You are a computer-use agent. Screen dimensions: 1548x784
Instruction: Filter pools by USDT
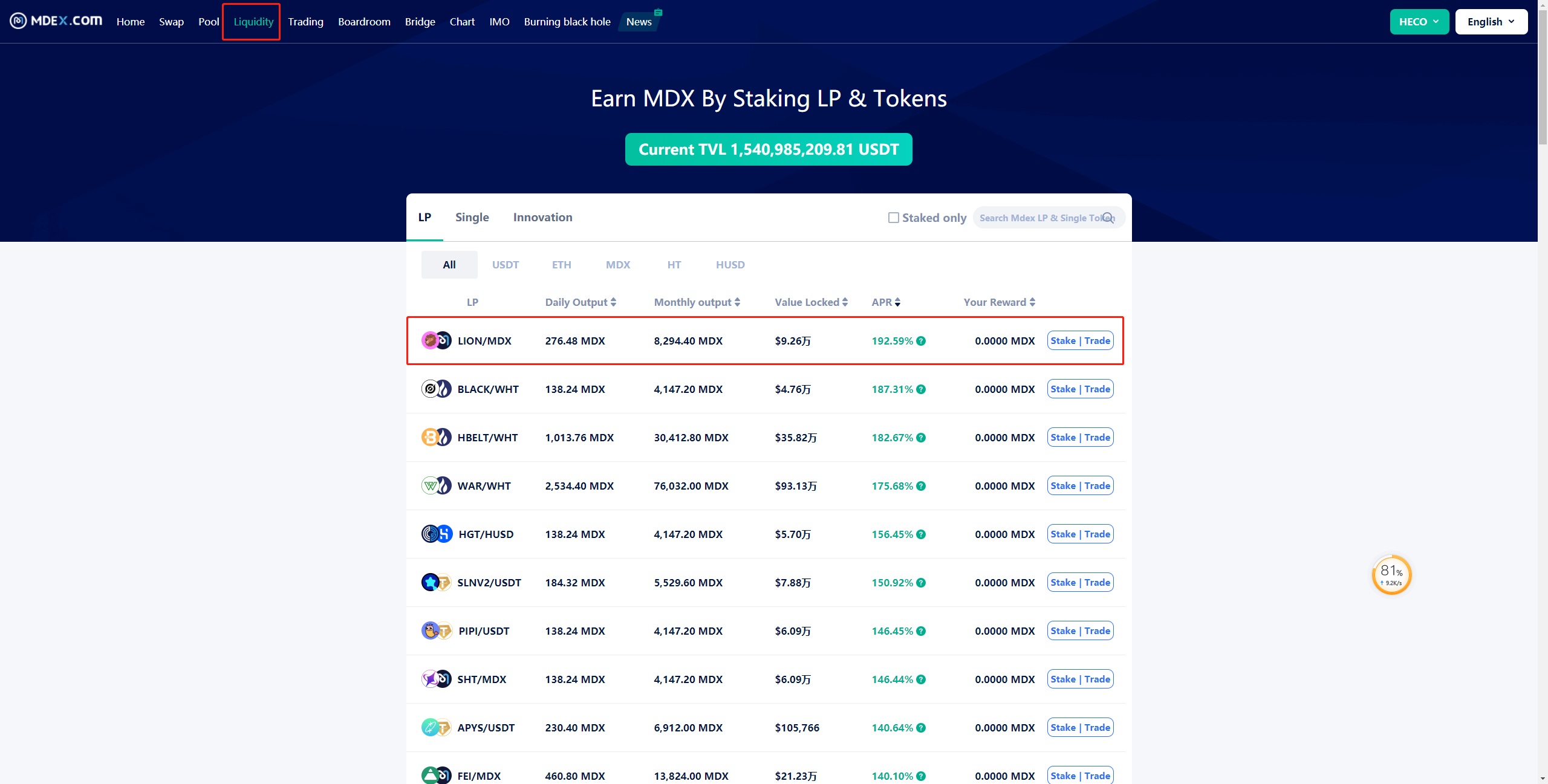[x=506, y=265]
